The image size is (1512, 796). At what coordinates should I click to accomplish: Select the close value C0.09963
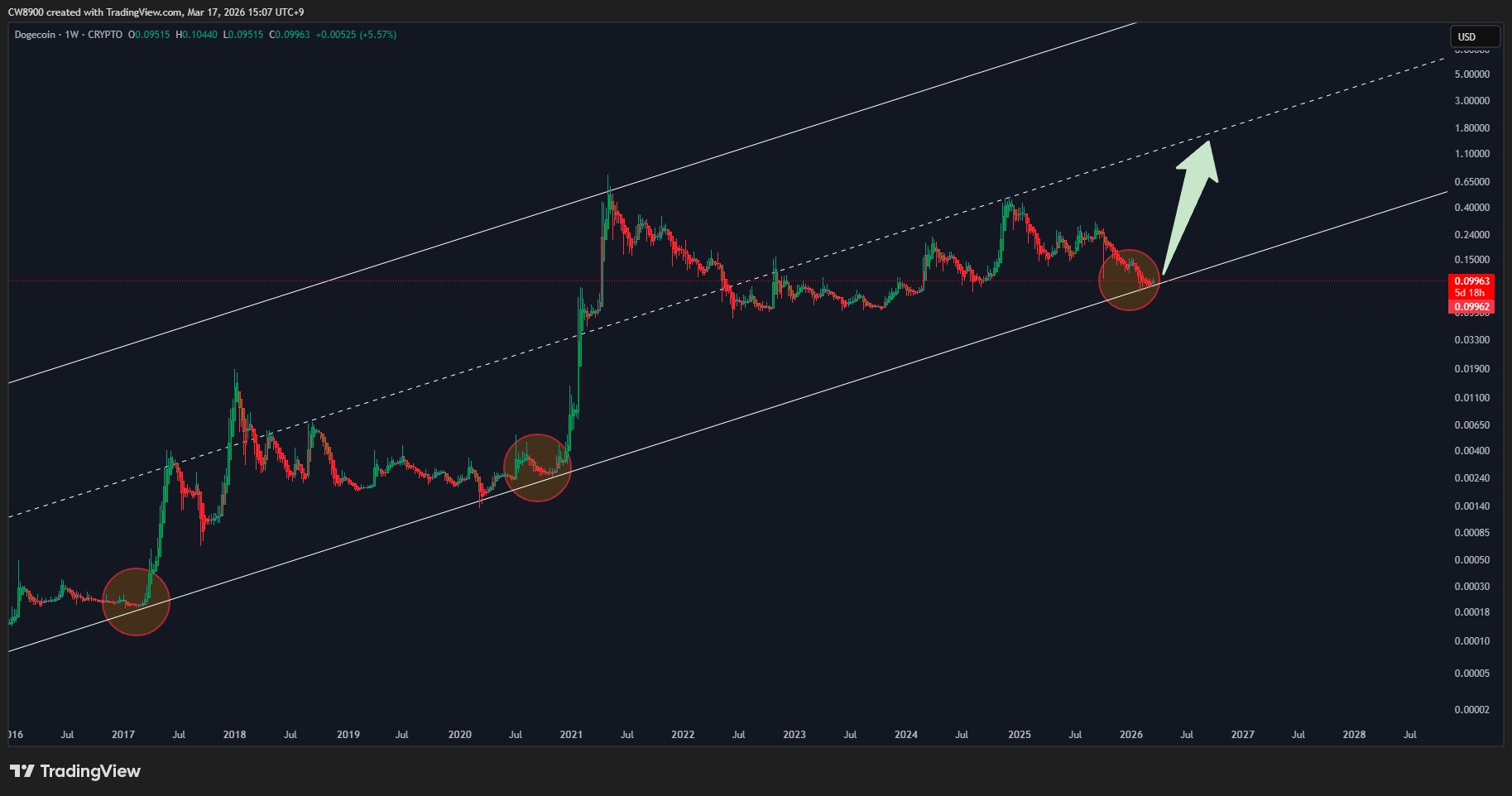pyautogui.click(x=290, y=35)
